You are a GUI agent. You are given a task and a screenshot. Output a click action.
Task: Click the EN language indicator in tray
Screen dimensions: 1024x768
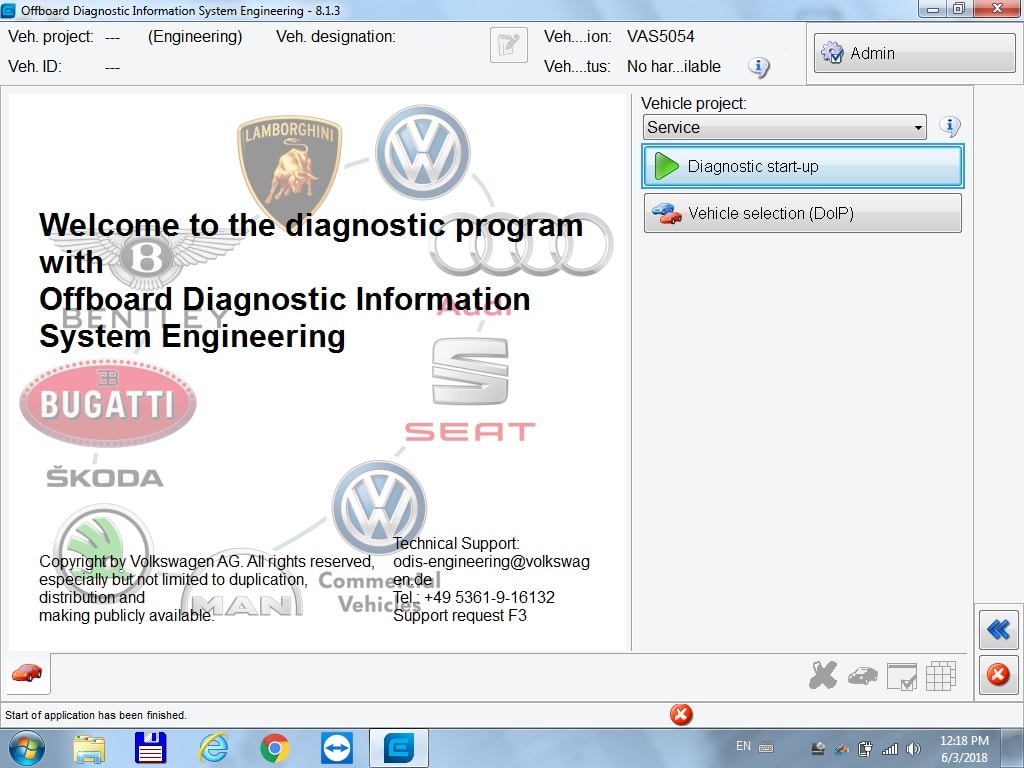pyautogui.click(x=743, y=746)
